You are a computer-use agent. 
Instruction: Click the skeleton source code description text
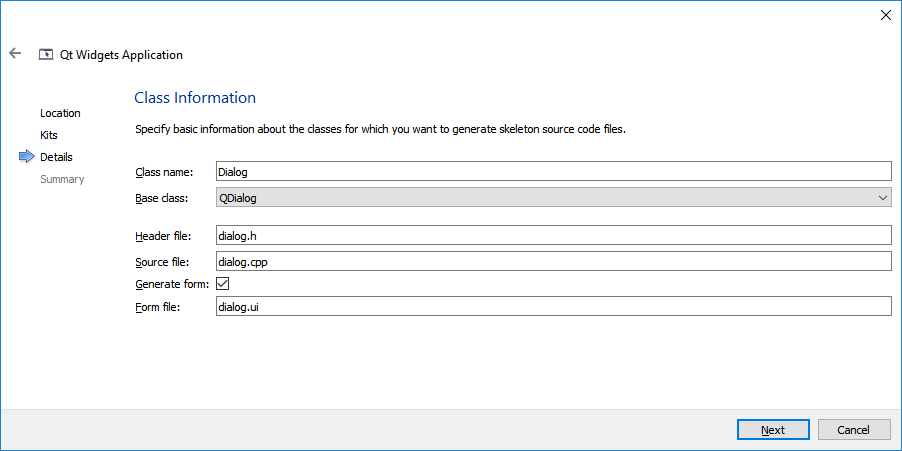(380, 129)
